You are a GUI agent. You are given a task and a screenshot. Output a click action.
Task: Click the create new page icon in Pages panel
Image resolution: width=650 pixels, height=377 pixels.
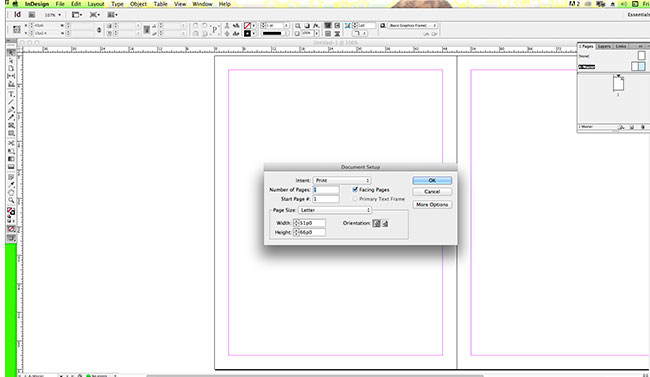coord(632,127)
